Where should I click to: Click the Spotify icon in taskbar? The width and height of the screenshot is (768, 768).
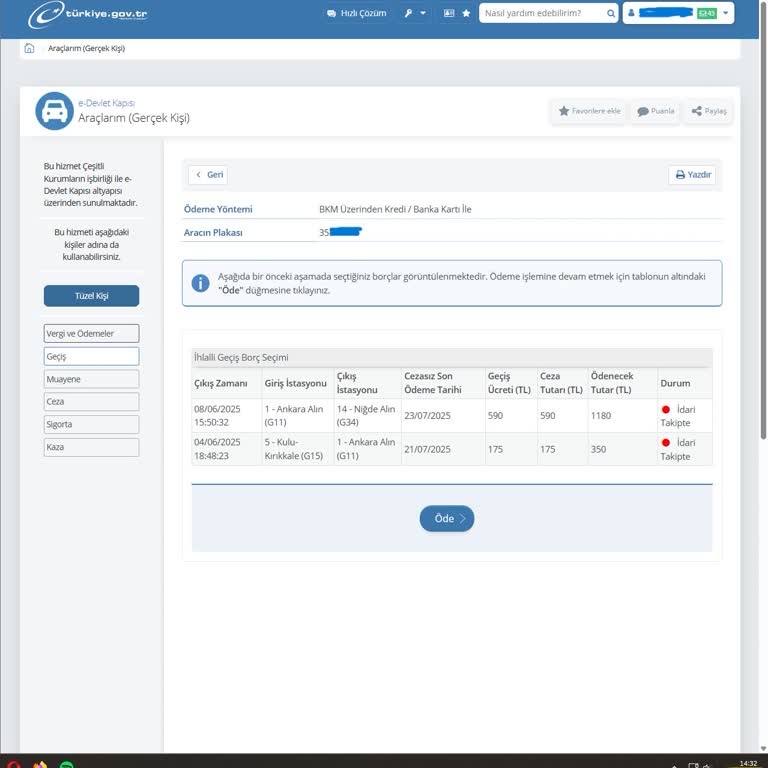point(66,764)
